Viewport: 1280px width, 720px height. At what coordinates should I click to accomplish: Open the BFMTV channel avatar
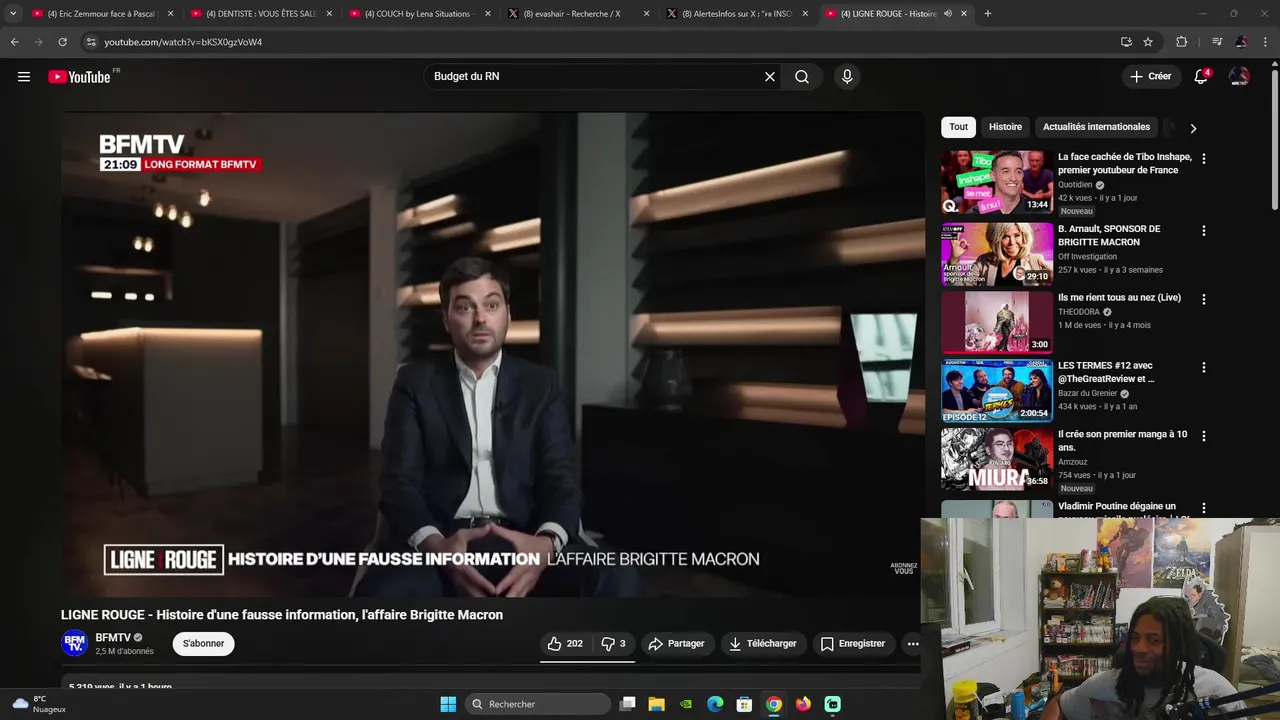click(74, 644)
